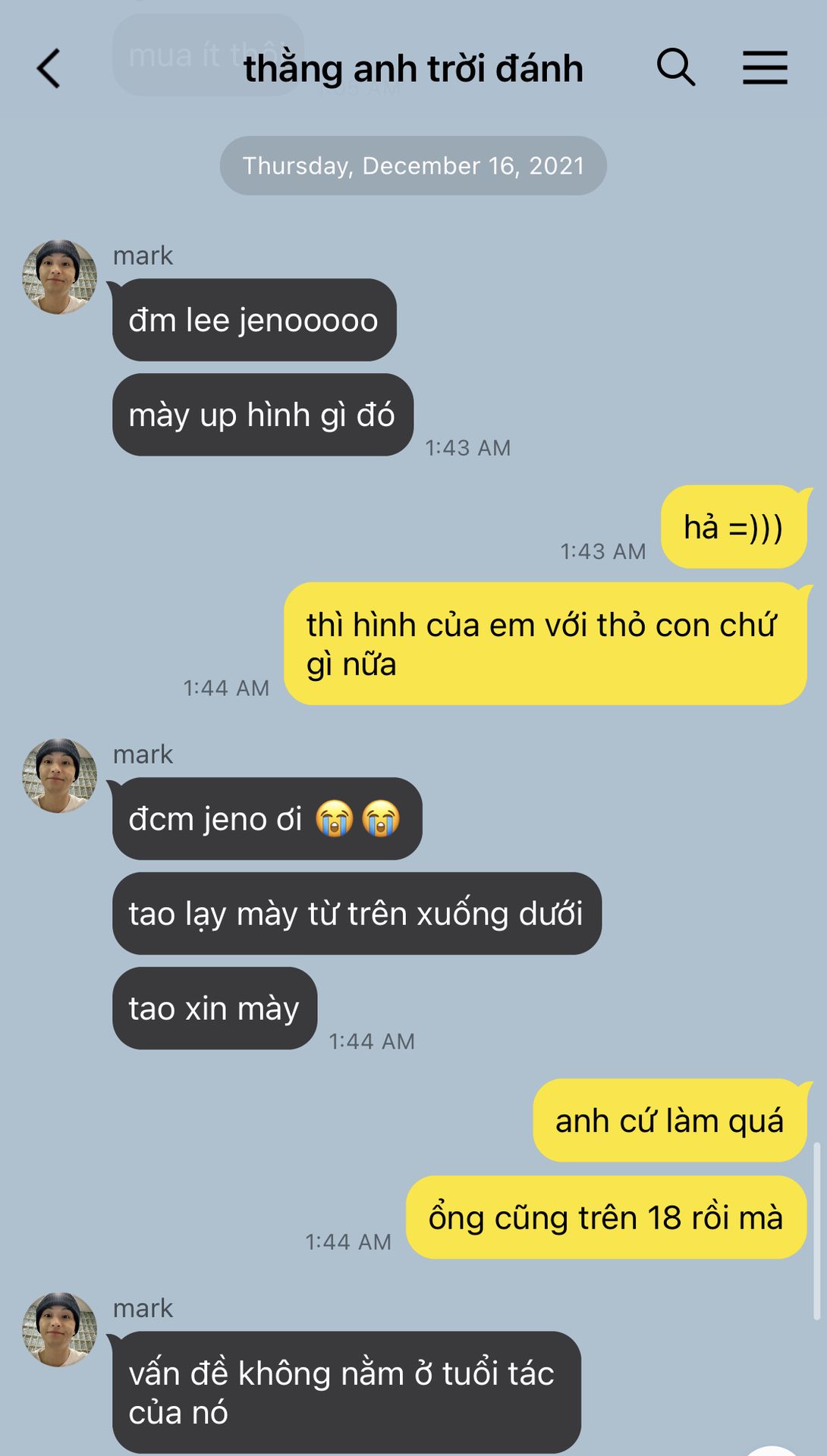The width and height of the screenshot is (827, 1456).
Task: Select the 'mày up hình gì đó' bubble
Action: (x=263, y=415)
